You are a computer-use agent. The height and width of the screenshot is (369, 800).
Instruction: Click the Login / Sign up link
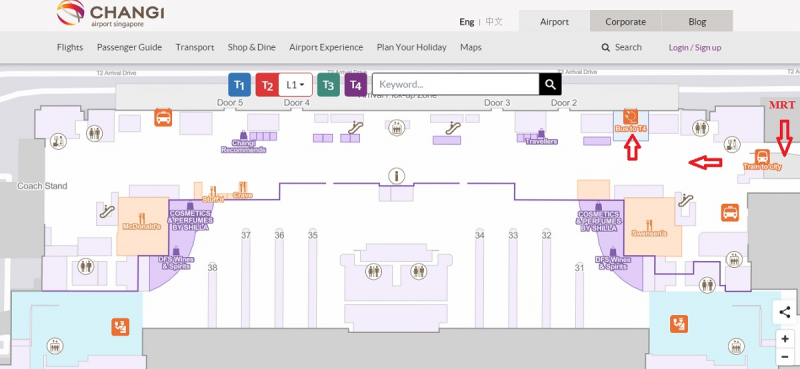(x=695, y=47)
